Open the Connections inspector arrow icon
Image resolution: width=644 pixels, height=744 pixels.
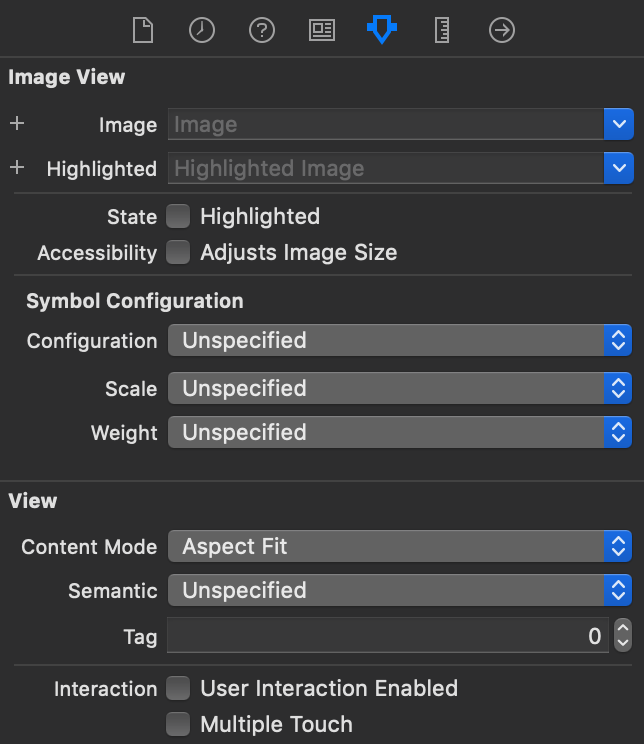pos(502,30)
